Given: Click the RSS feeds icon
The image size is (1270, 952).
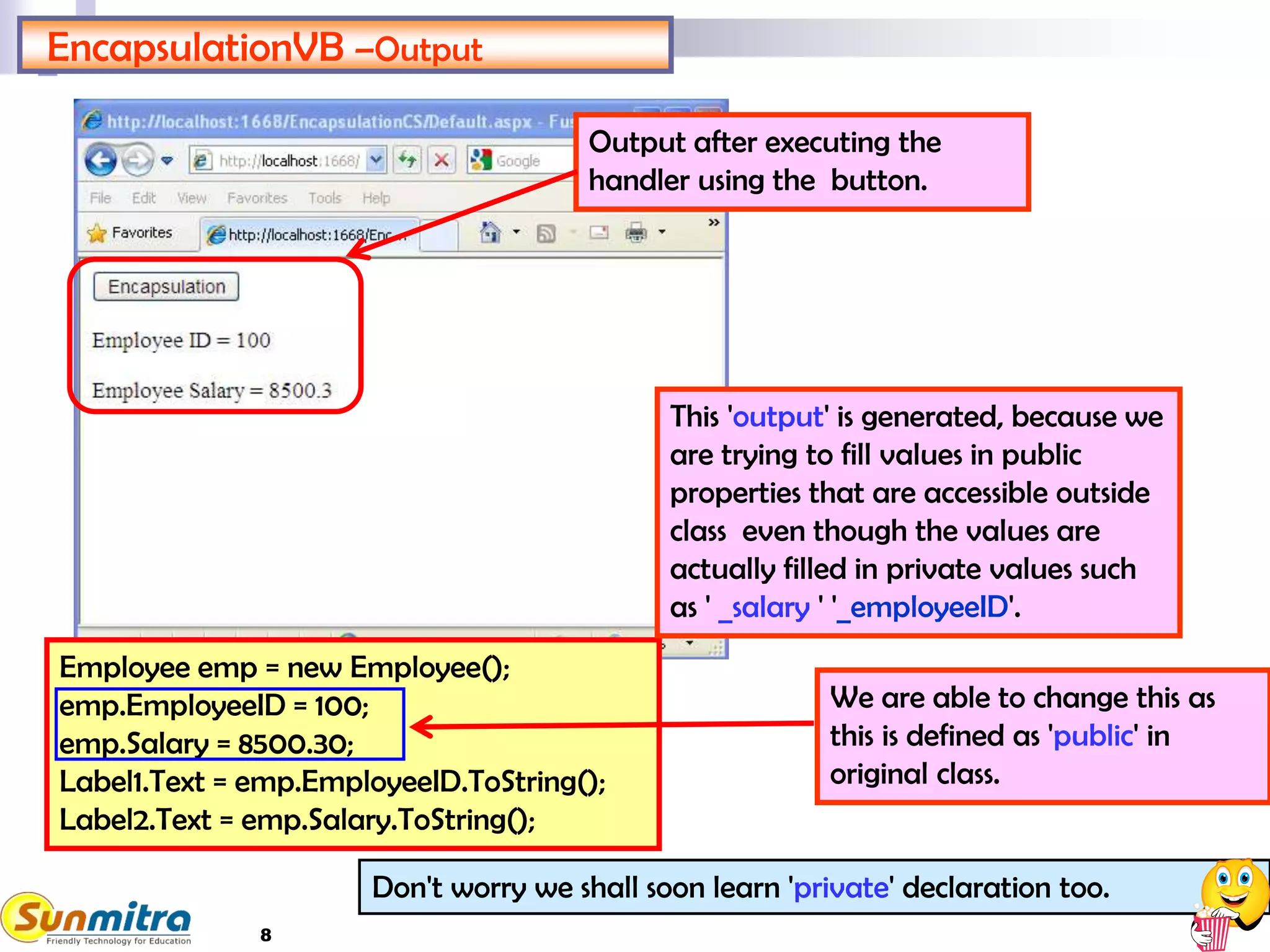Looking at the screenshot, I should click(546, 234).
